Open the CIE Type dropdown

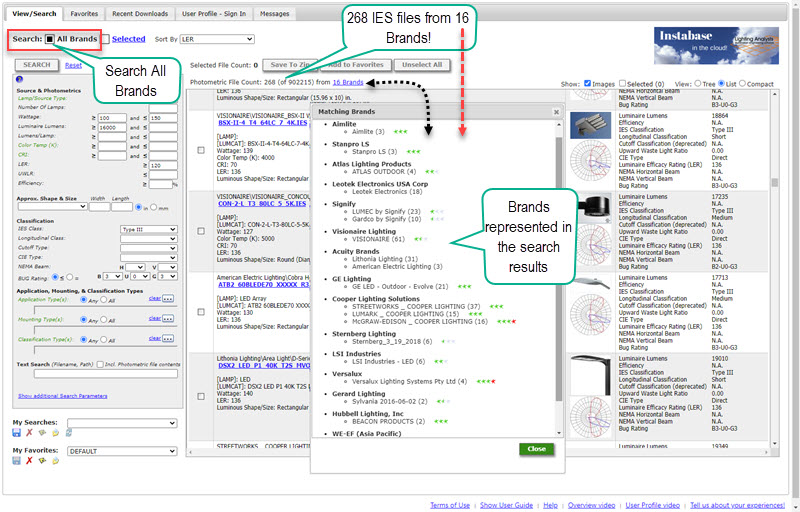pos(148,258)
